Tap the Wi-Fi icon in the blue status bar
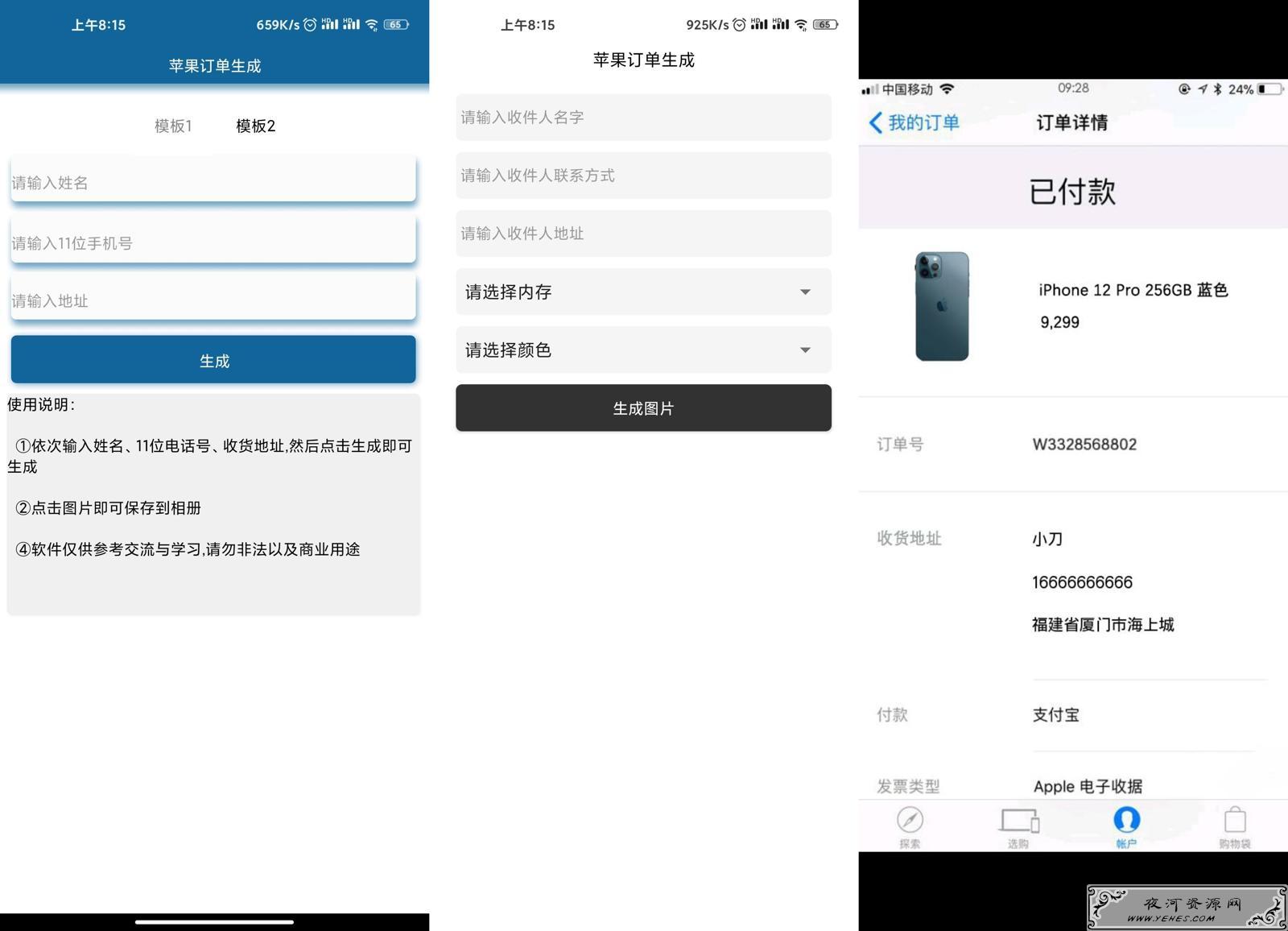Viewport: 1288px width, 931px height. (x=372, y=25)
